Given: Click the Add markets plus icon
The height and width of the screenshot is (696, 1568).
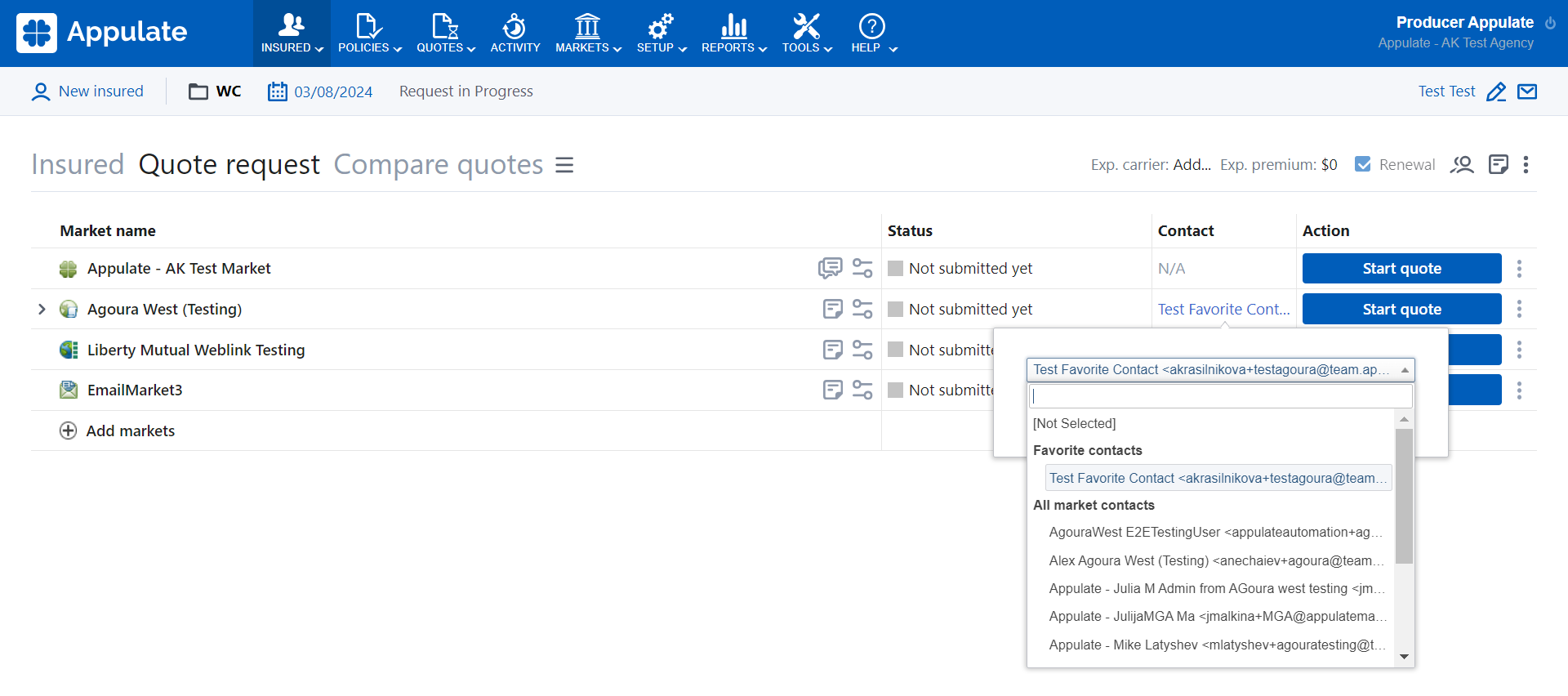Looking at the screenshot, I should pos(69,431).
